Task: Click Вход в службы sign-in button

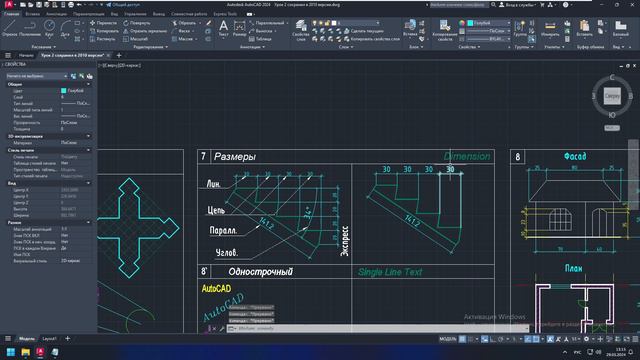Action: point(517,5)
